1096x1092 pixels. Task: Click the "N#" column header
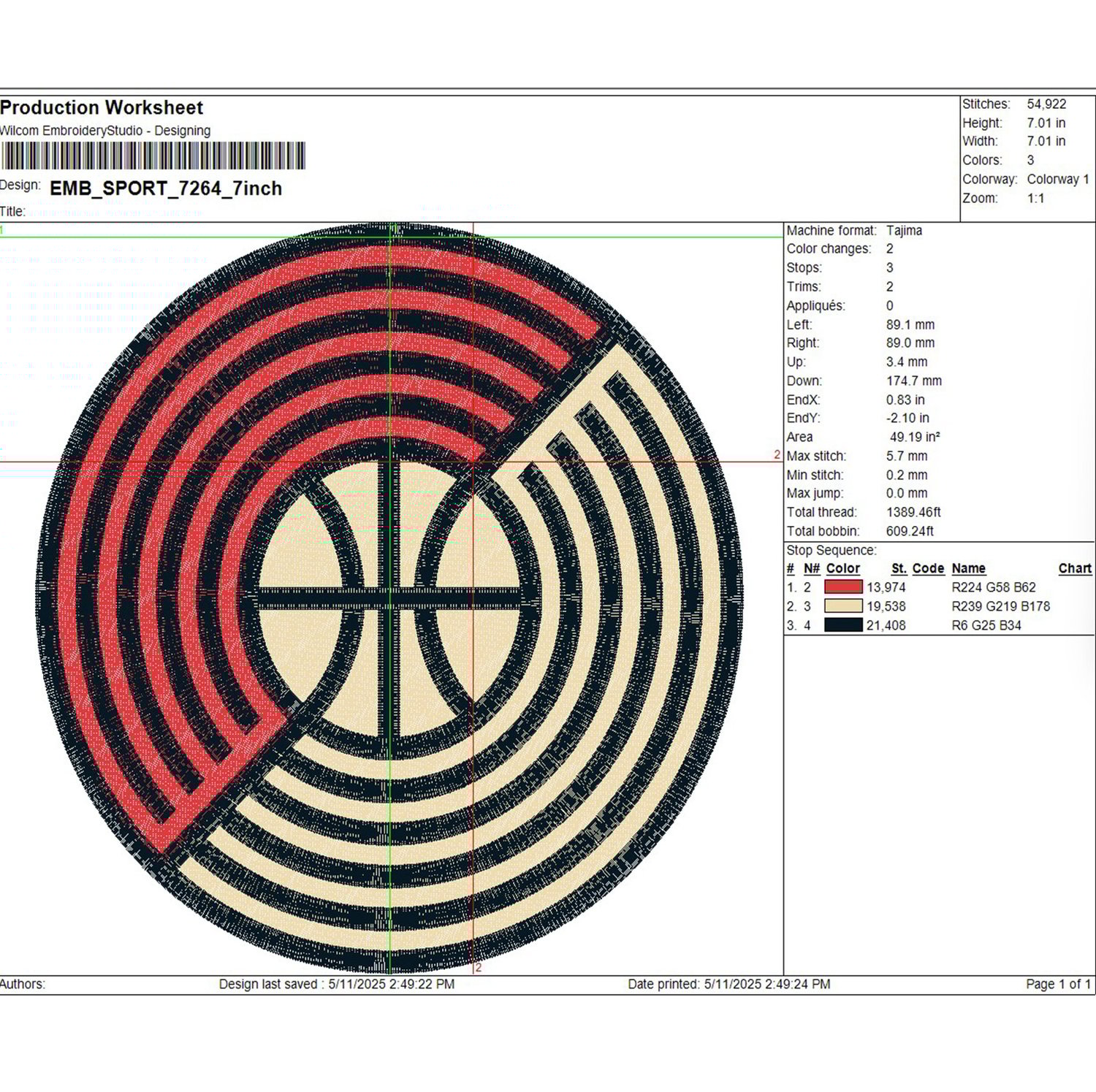click(x=811, y=568)
